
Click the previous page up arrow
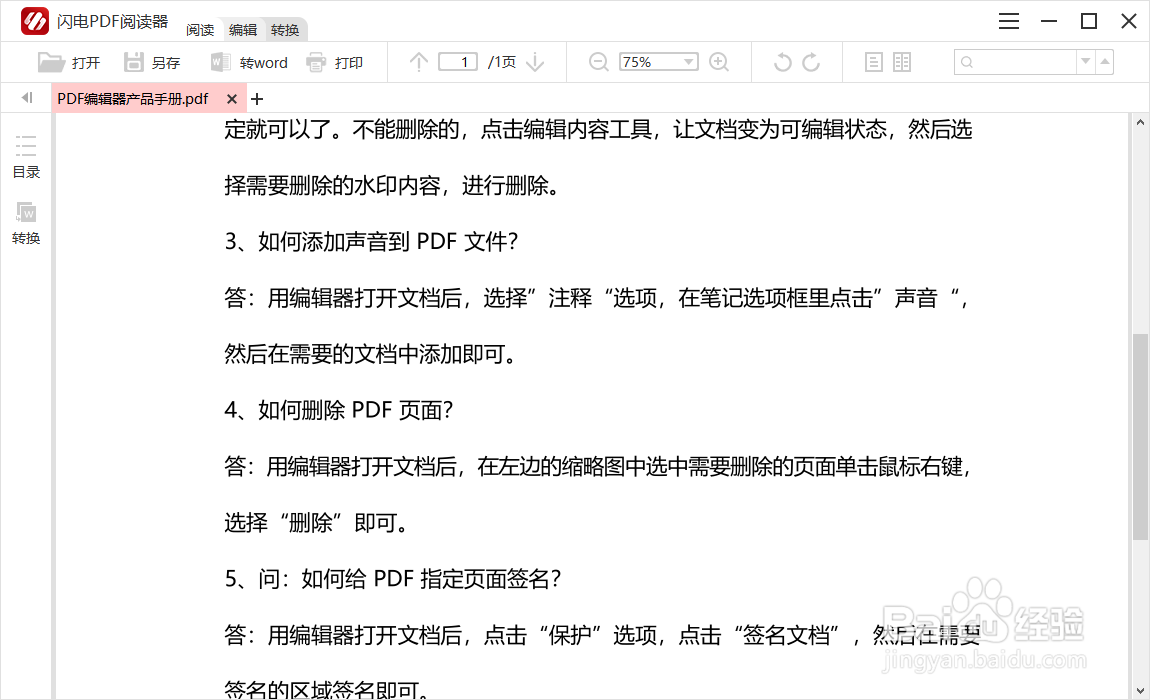click(417, 61)
